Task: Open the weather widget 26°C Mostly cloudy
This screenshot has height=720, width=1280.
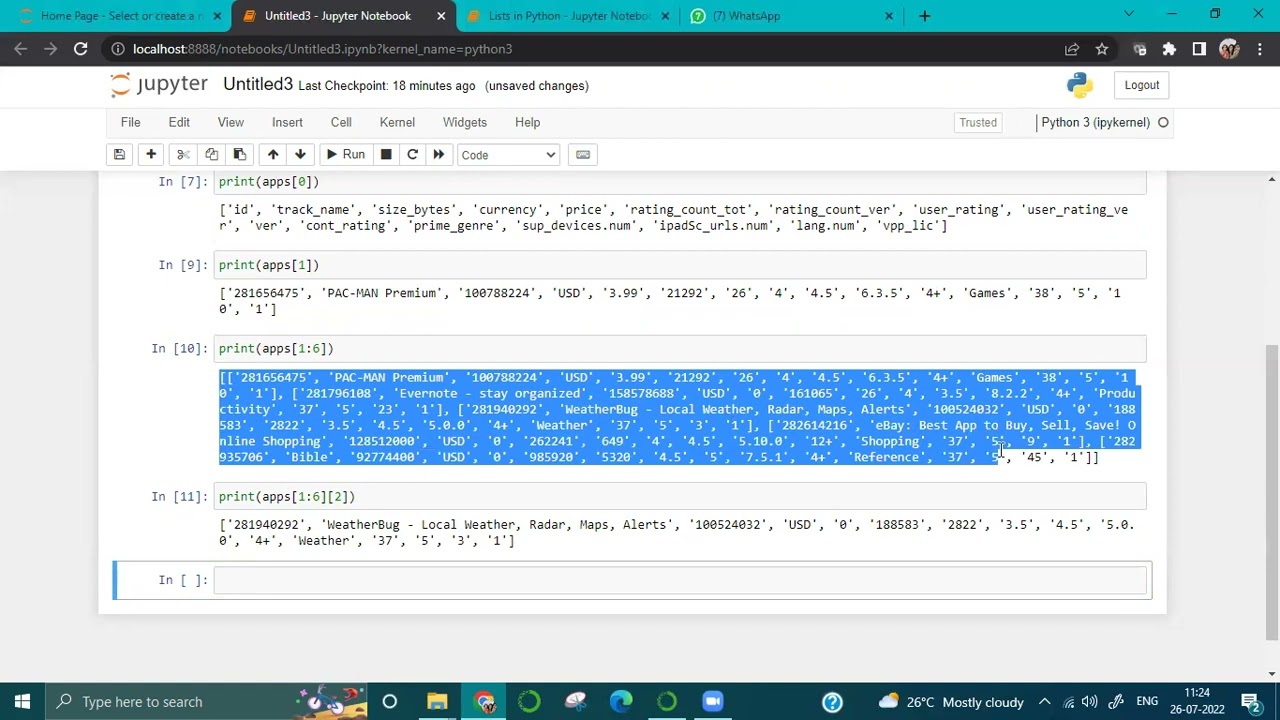Action: pos(951,701)
